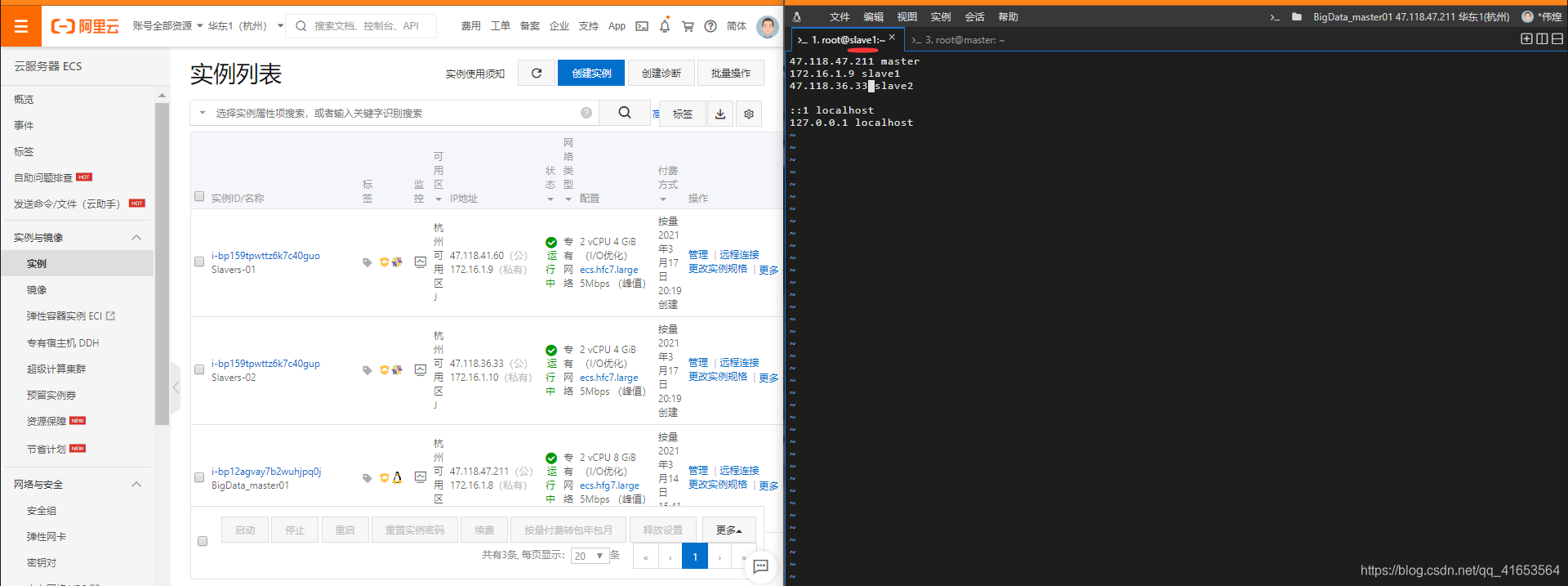
Task: Click the user avatar in console header
Action: tap(768, 26)
